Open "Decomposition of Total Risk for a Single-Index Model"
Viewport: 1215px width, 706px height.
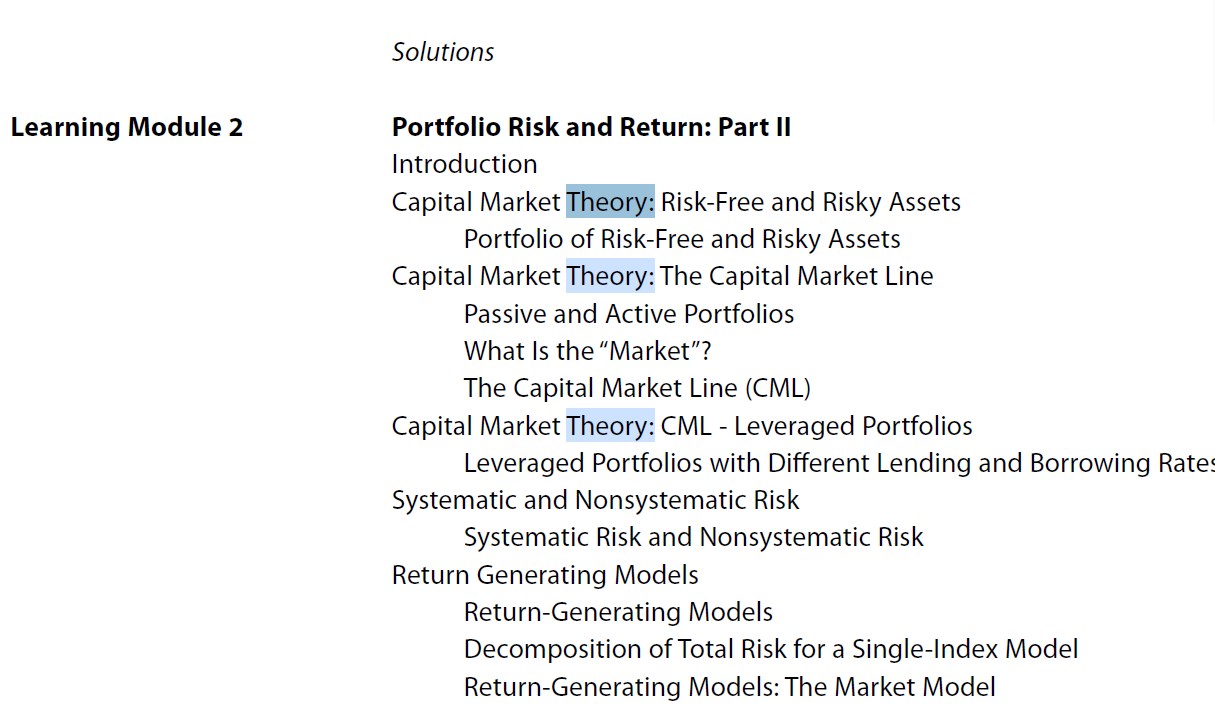tap(770, 649)
